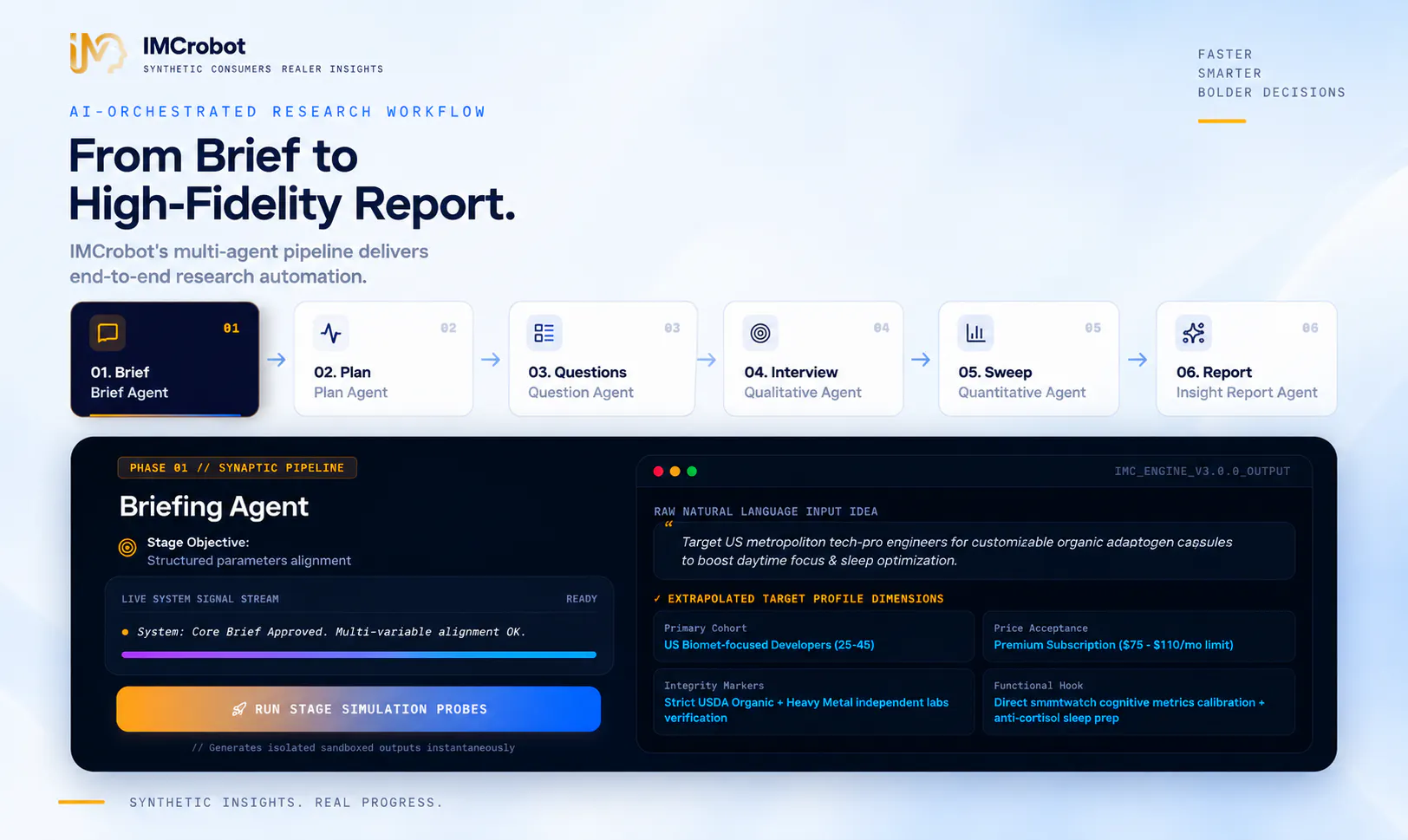Click Premium Subscription price limit value
The height and width of the screenshot is (840, 1408).
[1113, 645]
